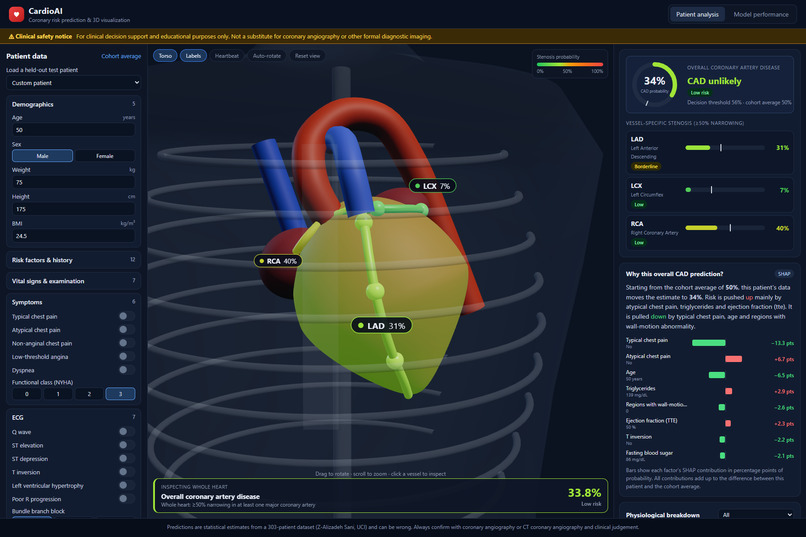Click the Age SHAP contribution row
Screen dimensions: 806x537
(709, 375)
